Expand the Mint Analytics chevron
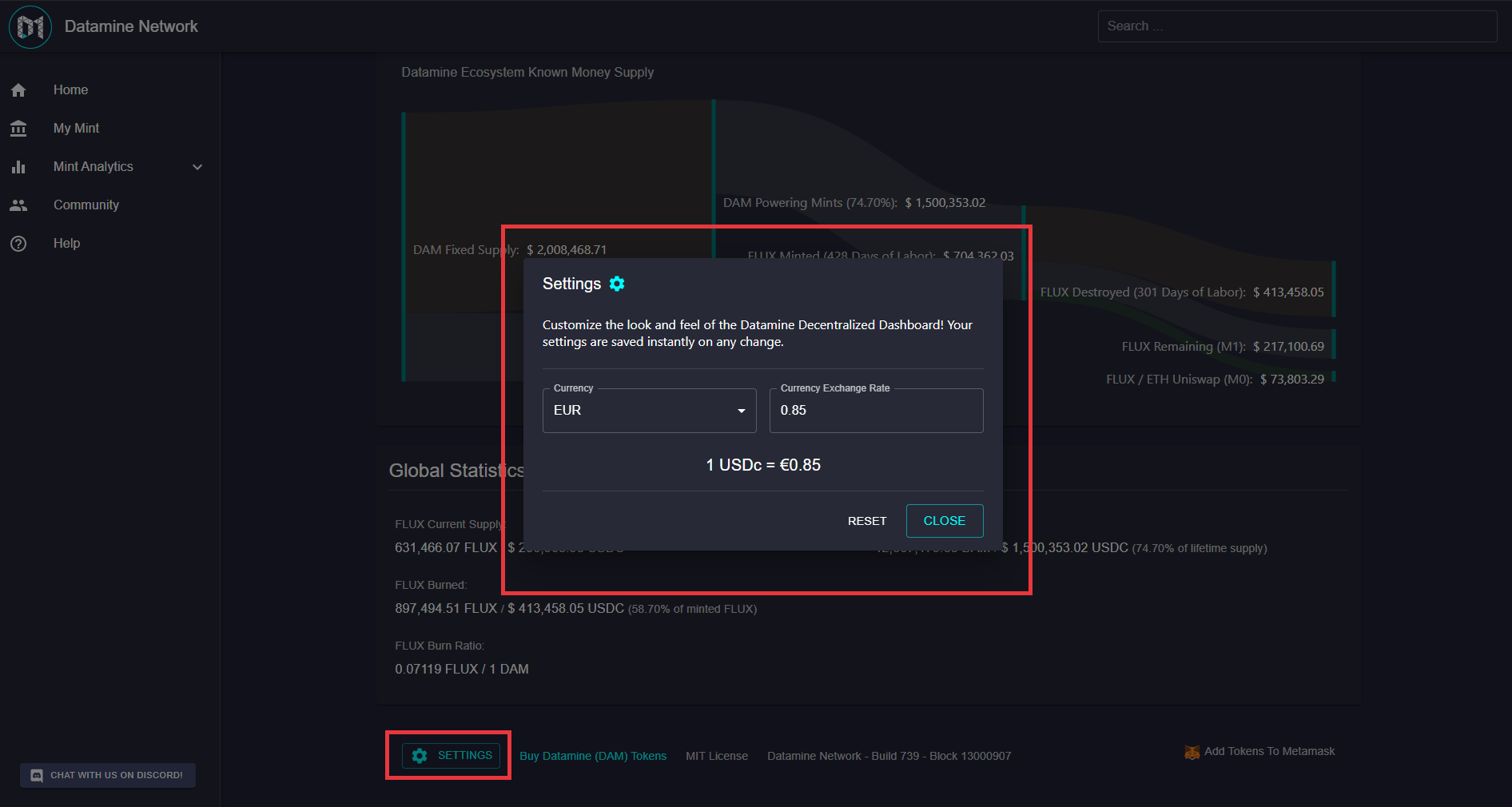 [x=197, y=167]
